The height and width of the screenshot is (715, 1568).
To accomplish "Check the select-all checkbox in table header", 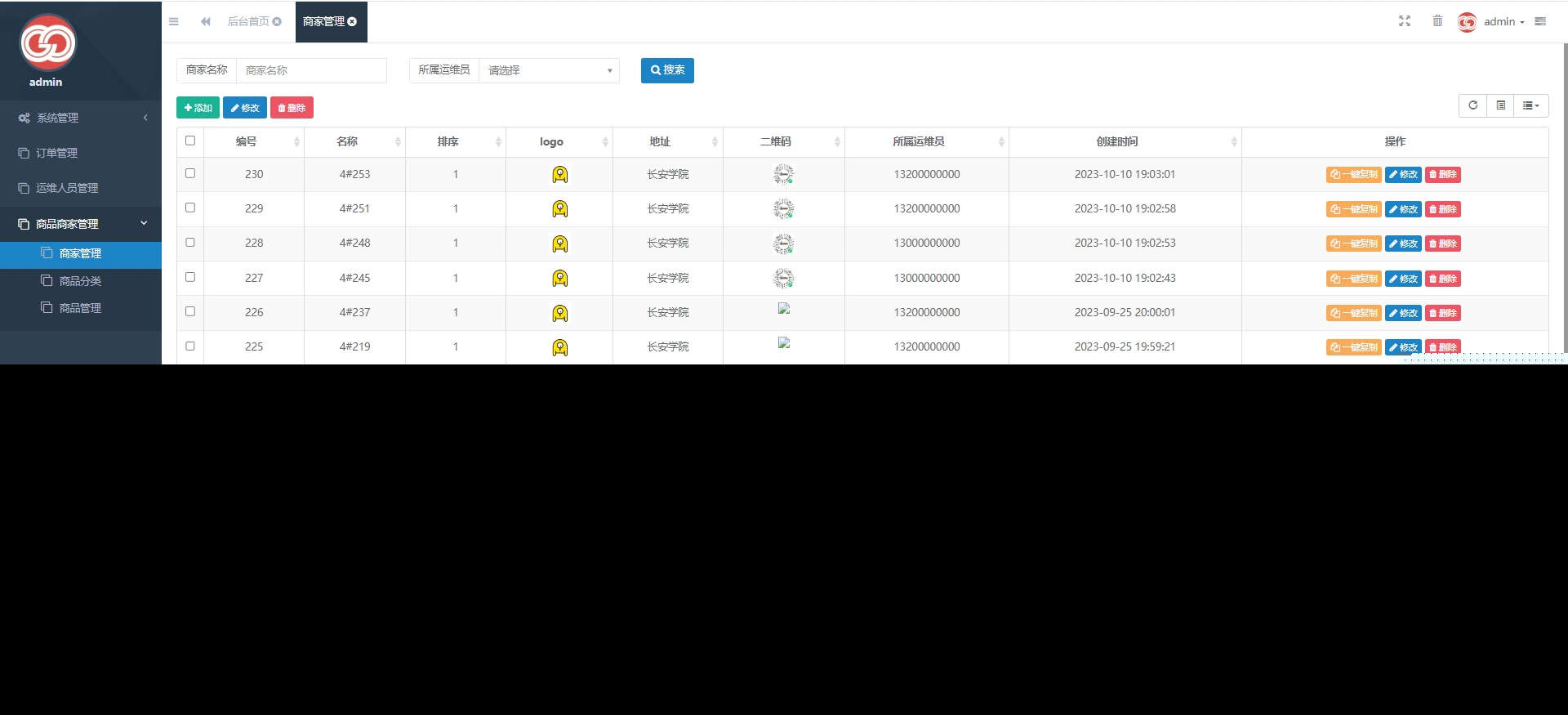I will pos(190,141).
